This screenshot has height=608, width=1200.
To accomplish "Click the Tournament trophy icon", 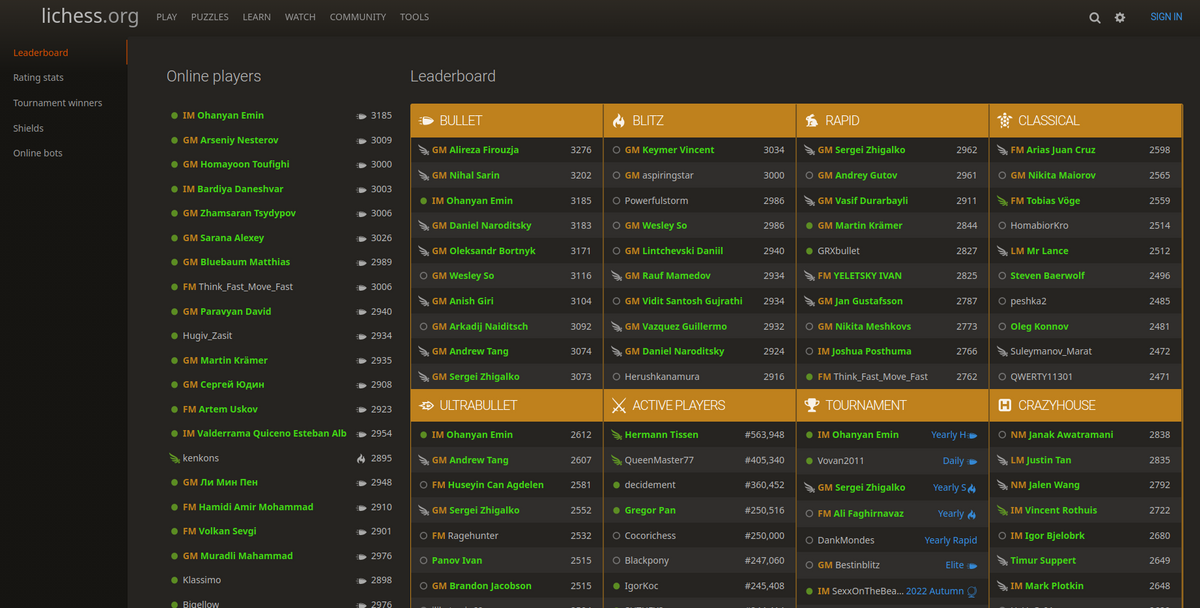I will point(812,406).
